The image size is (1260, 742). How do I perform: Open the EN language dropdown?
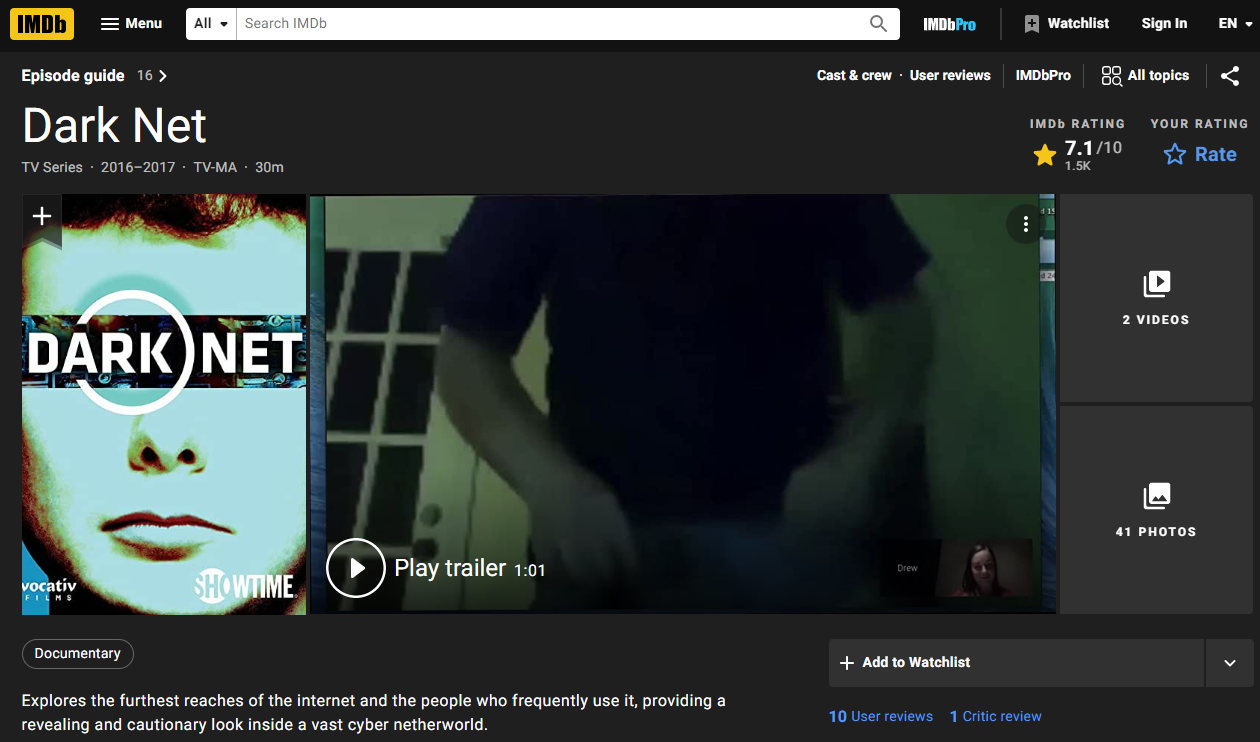coord(1234,23)
